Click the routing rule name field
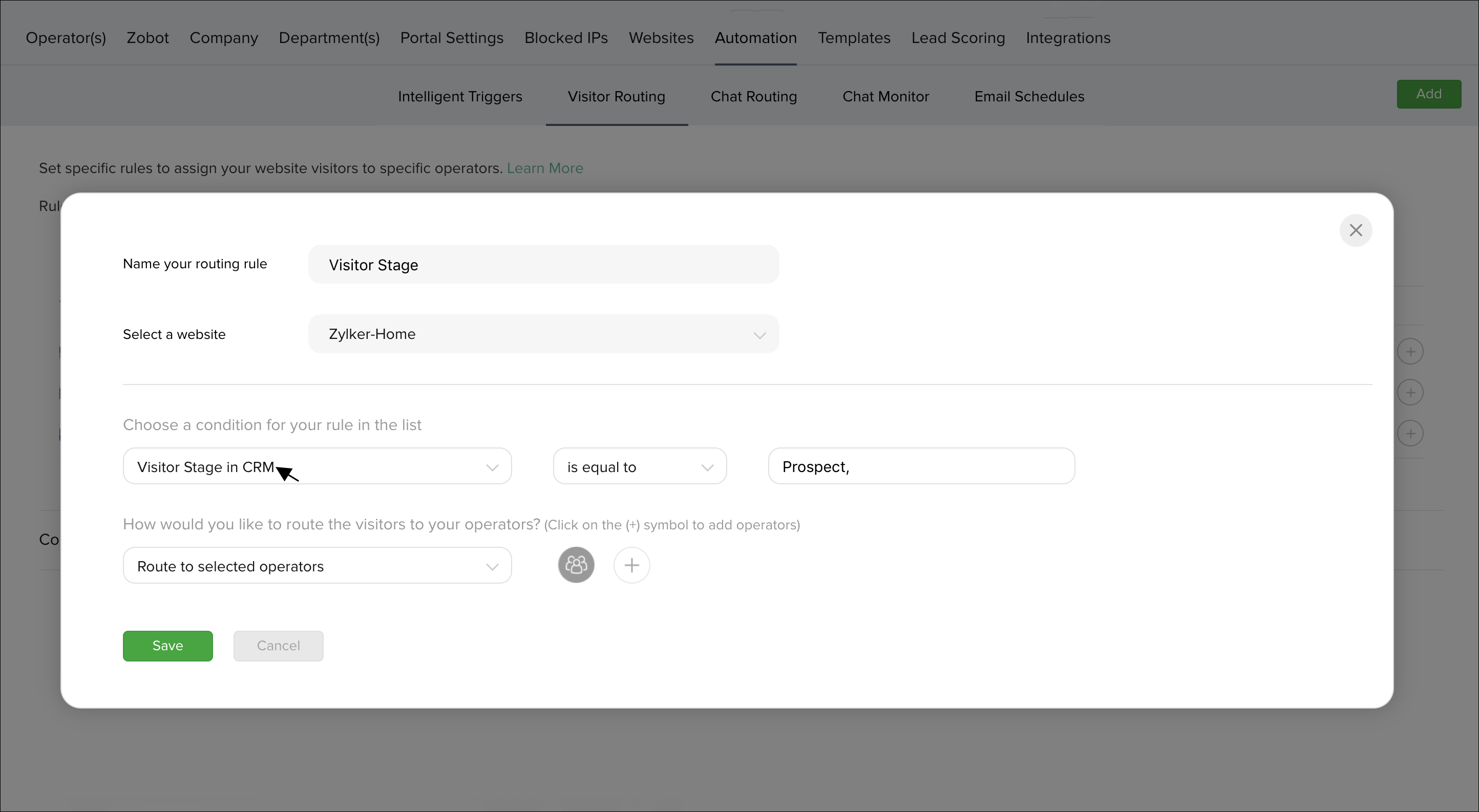This screenshot has height=812, width=1479. 543,265
